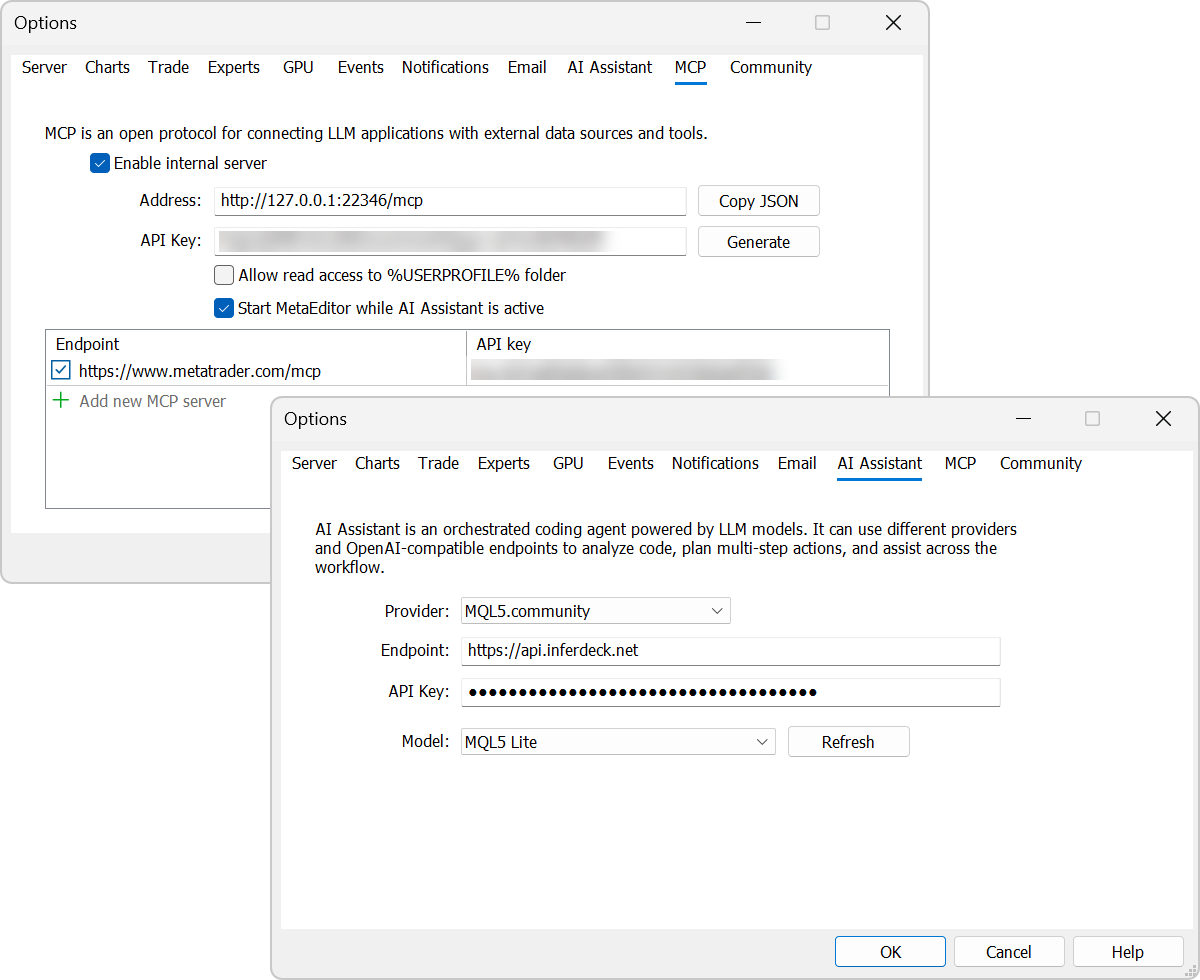Open Email tab in front Options window
Screen dimensions: 1200x980
pos(797,463)
